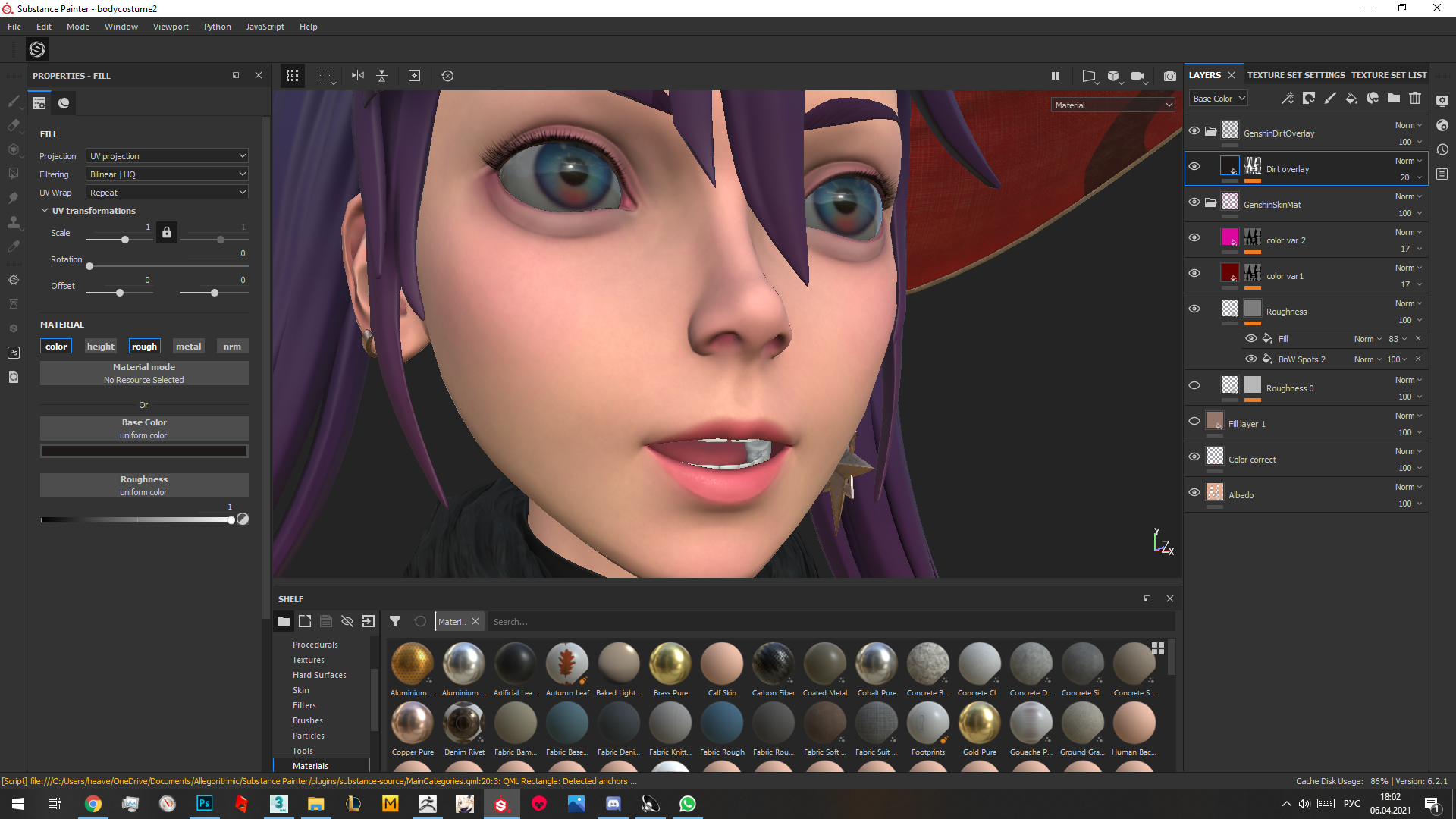Screen dimensions: 1456x819
Task: Toggle the height channel button
Action: pyautogui.click(x=101, y=347)
